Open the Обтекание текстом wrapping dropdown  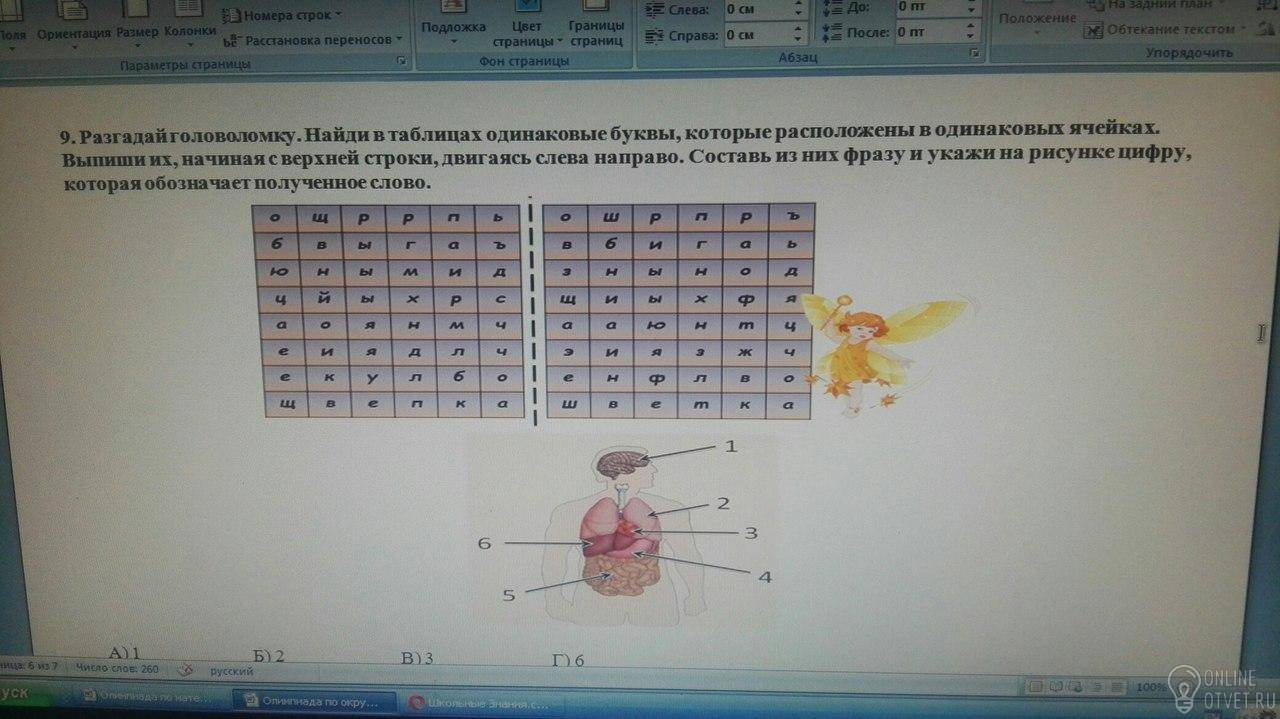1161,30
